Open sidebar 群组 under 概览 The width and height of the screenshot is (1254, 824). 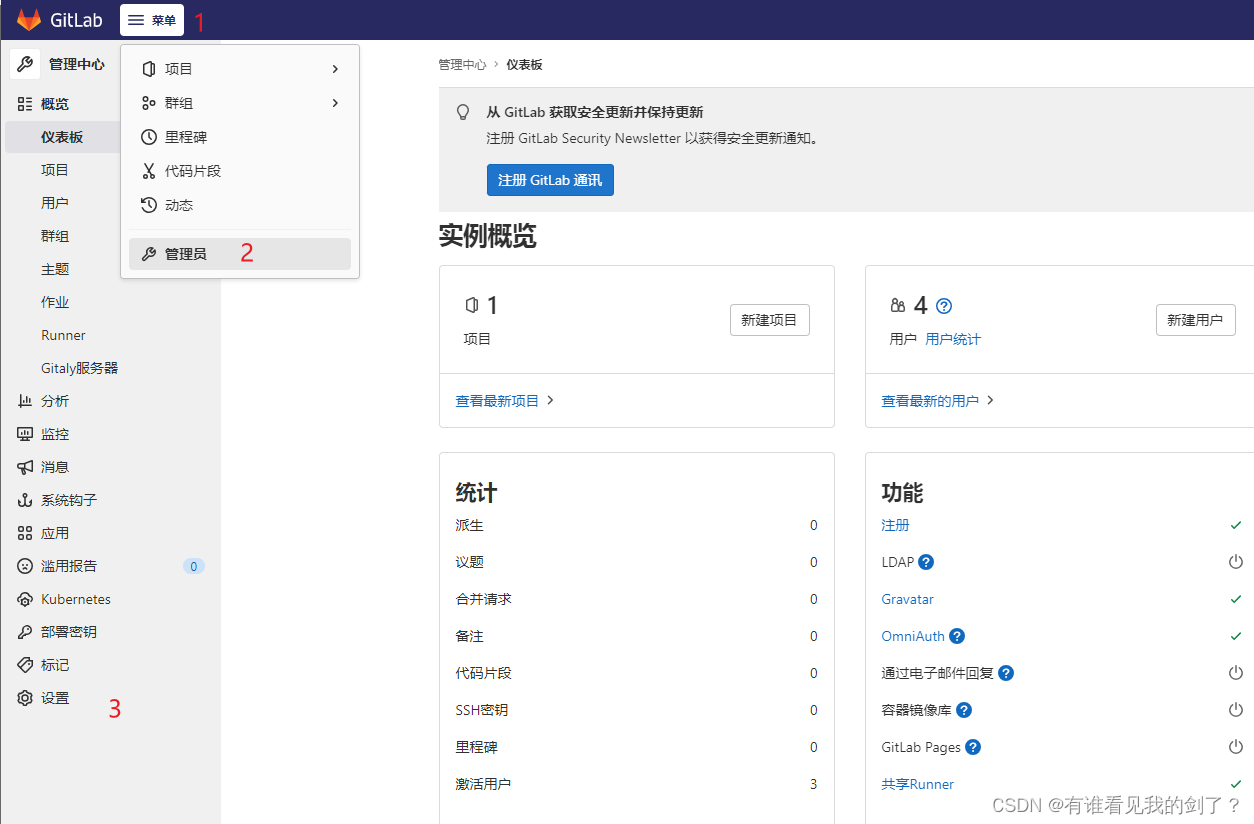[55, 236]
